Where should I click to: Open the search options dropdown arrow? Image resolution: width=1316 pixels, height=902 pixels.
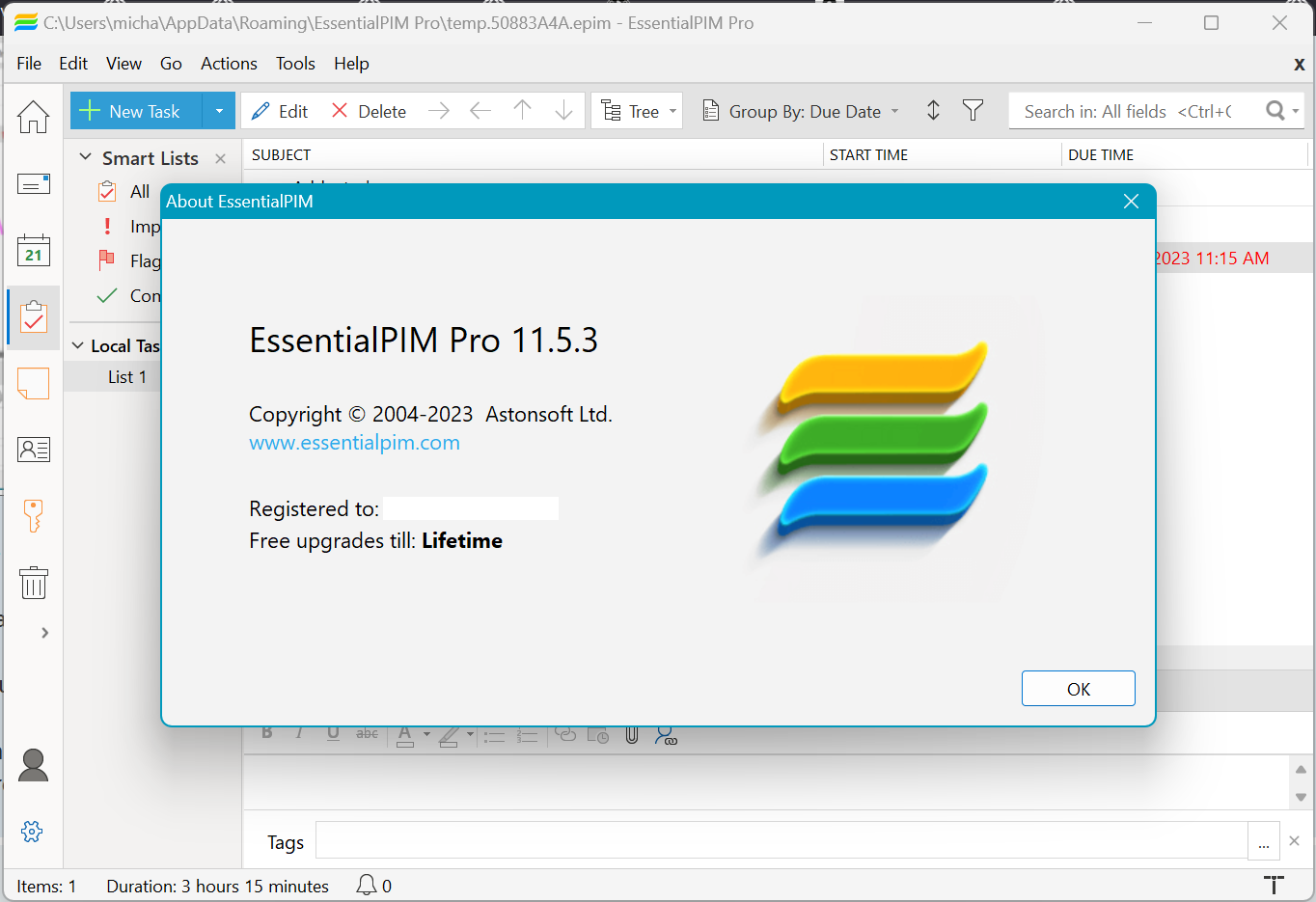click(1296, 112)
